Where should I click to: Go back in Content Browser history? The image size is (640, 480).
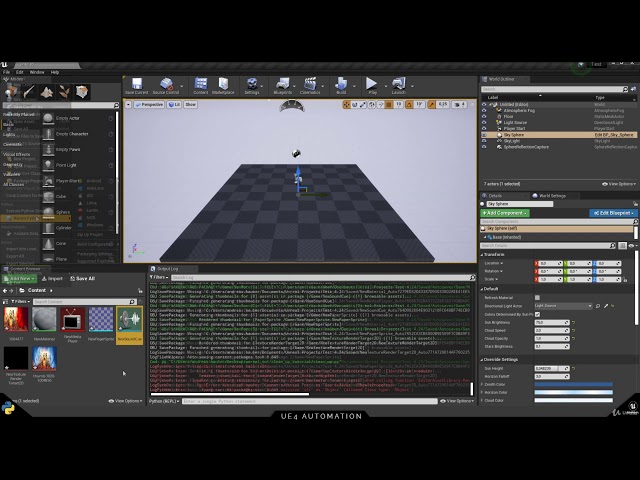(5, 291)
